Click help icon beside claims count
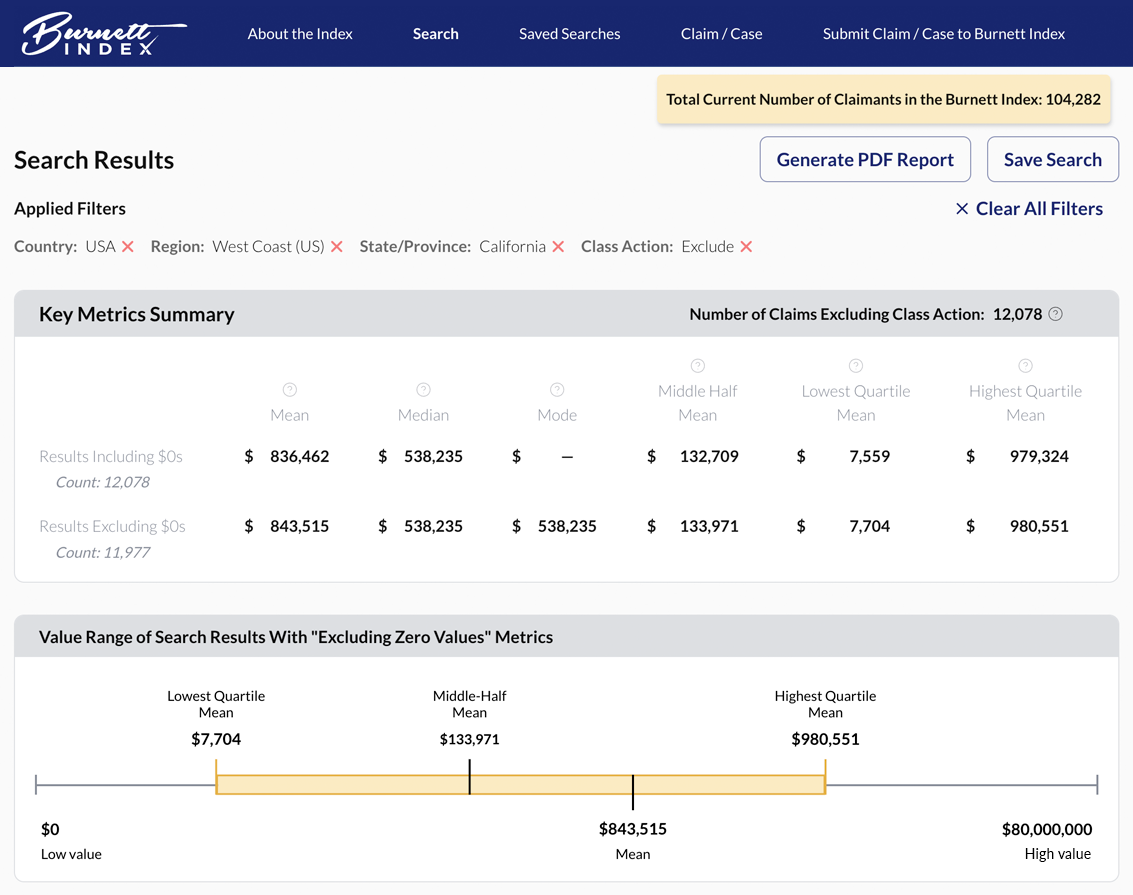The width and height of the screenshot is (1133, 895). 1055,313
